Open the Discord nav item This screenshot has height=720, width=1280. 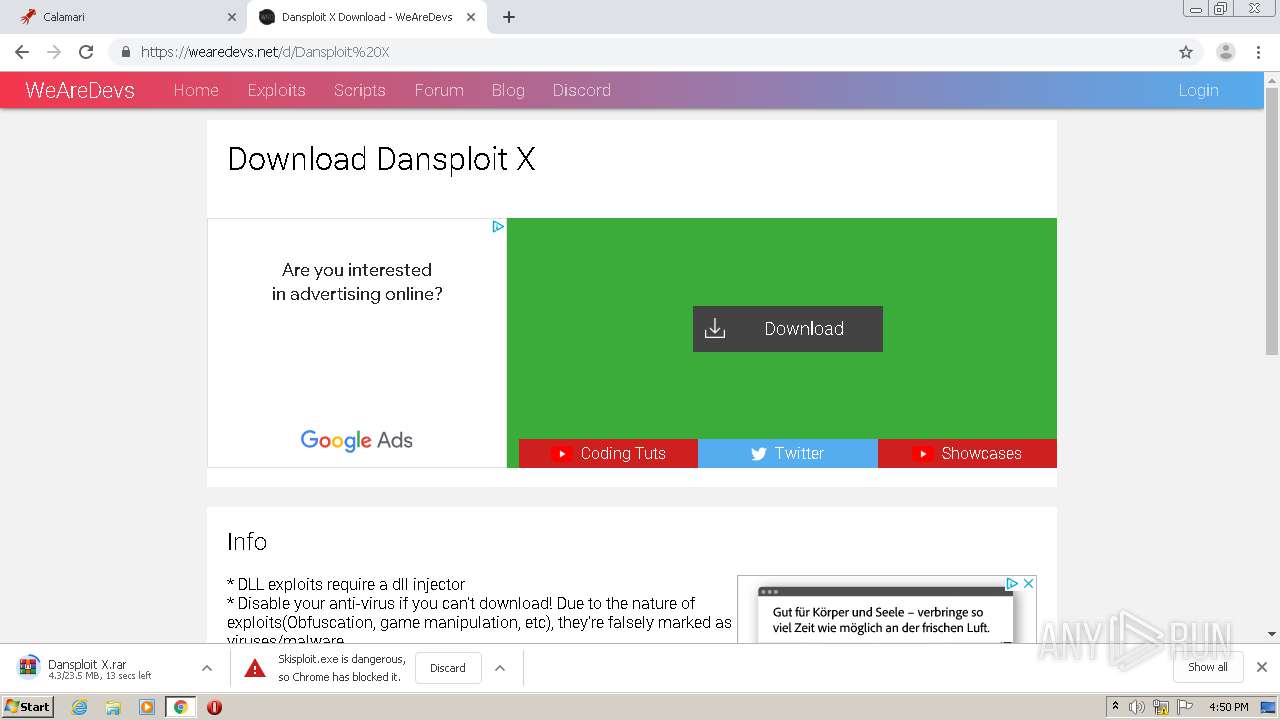pos(581,90)
